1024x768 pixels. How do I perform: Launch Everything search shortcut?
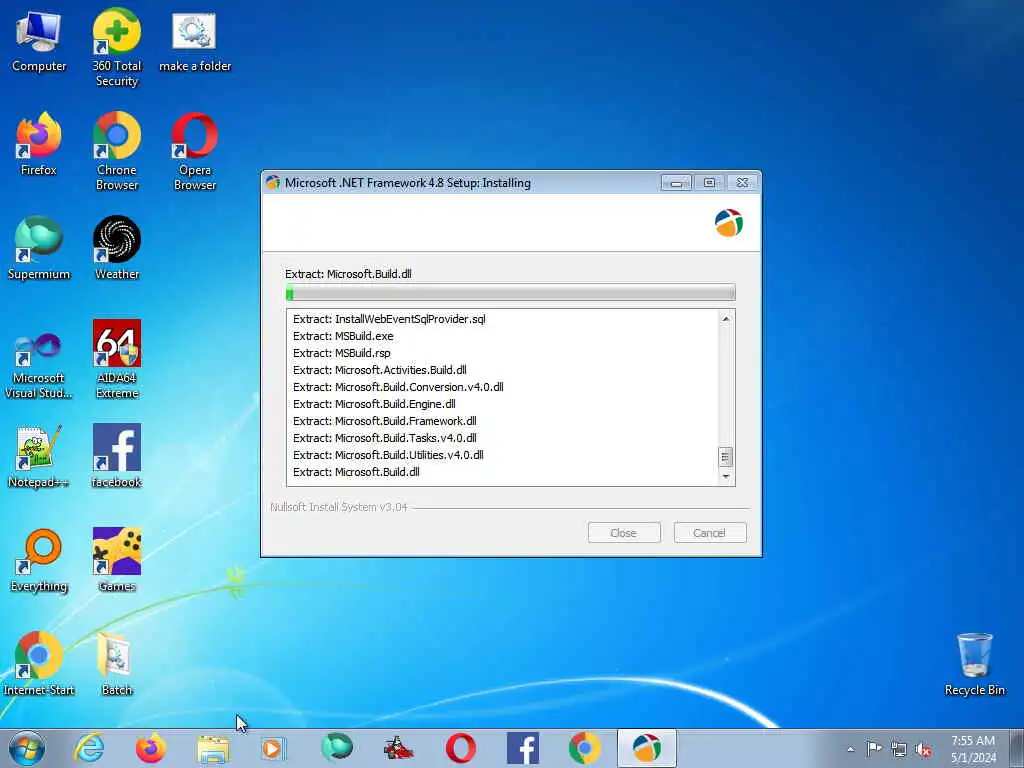pos(39,560)
